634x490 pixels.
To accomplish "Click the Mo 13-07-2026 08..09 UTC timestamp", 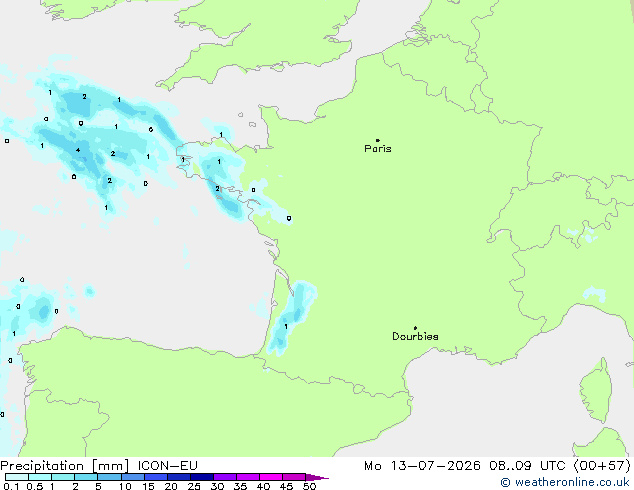I will click(466, 466).
